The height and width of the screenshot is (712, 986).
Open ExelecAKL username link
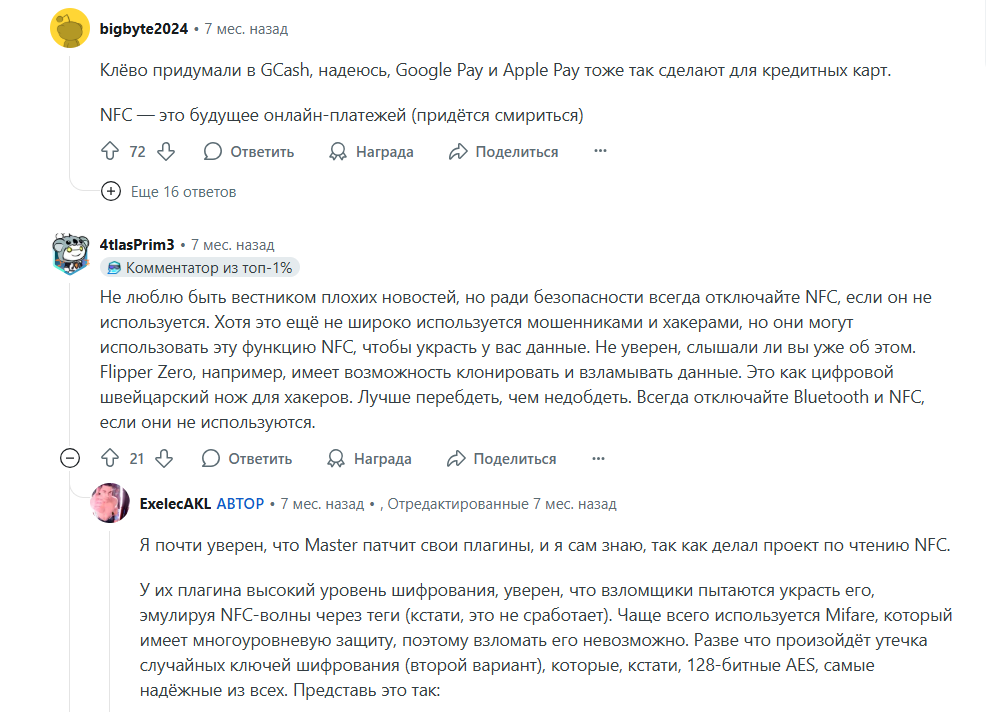pyautogui.click(x=175, y=504)
